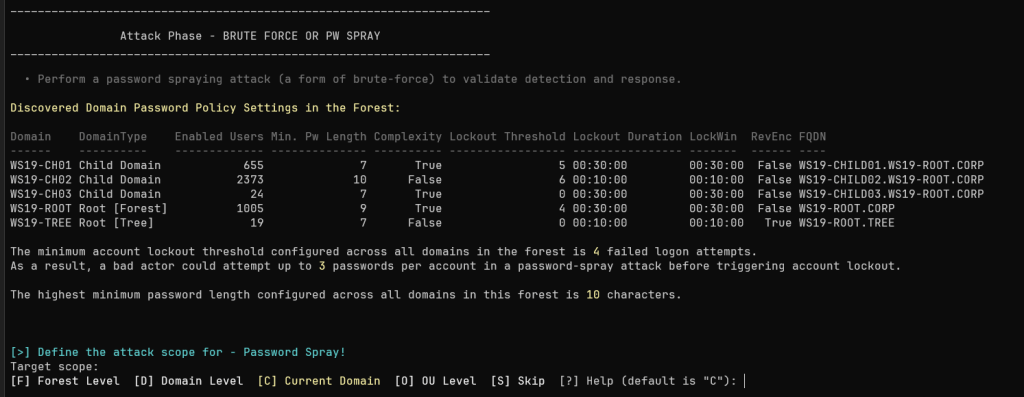This screenshot has width=1024, height=397.
Task: Click the prompt cursor after default is "C"
Action: click(x=744, y=381)
